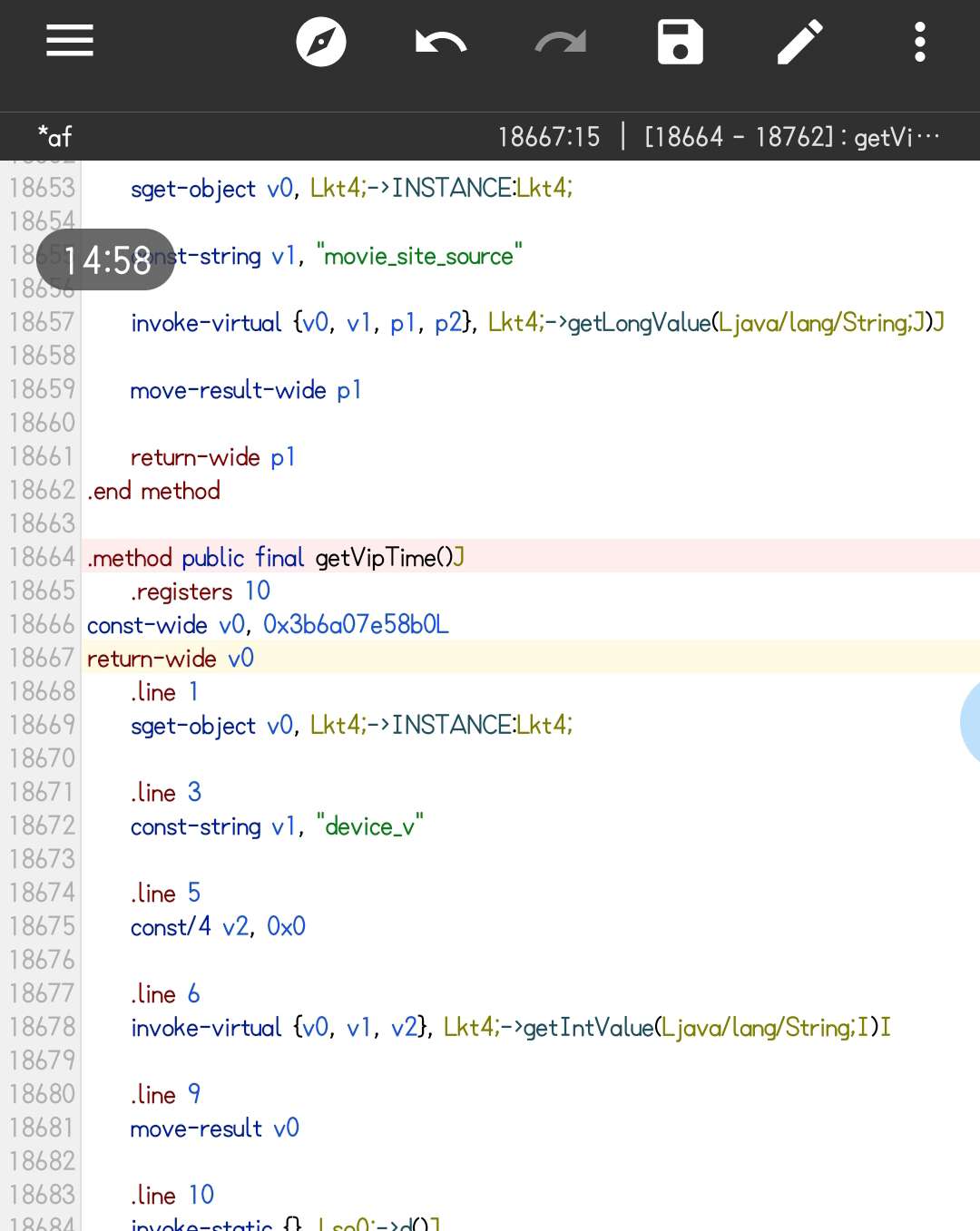This screenshot has height=1231, width=980.
Task: Select line number 18678 in gutter
Action: 42,1027
